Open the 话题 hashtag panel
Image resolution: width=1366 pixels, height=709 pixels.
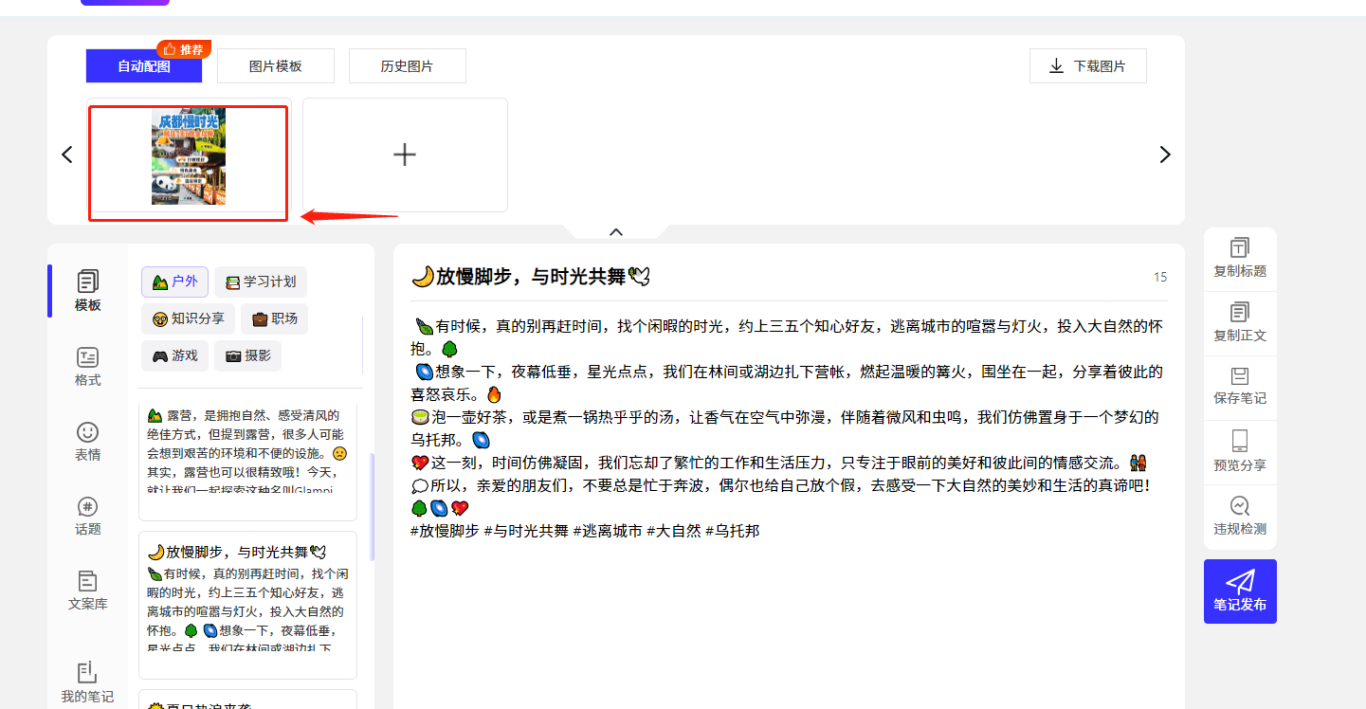[x=88, y=515]
